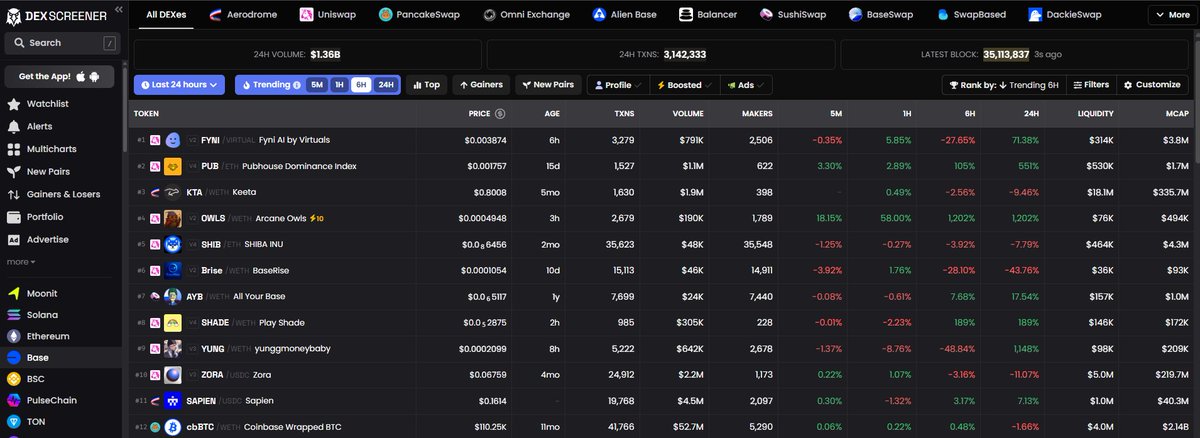This screenshot has height=438, width=1200.
Task: Open Multicharts from the sidebar
Action: (x=49, y=150)
